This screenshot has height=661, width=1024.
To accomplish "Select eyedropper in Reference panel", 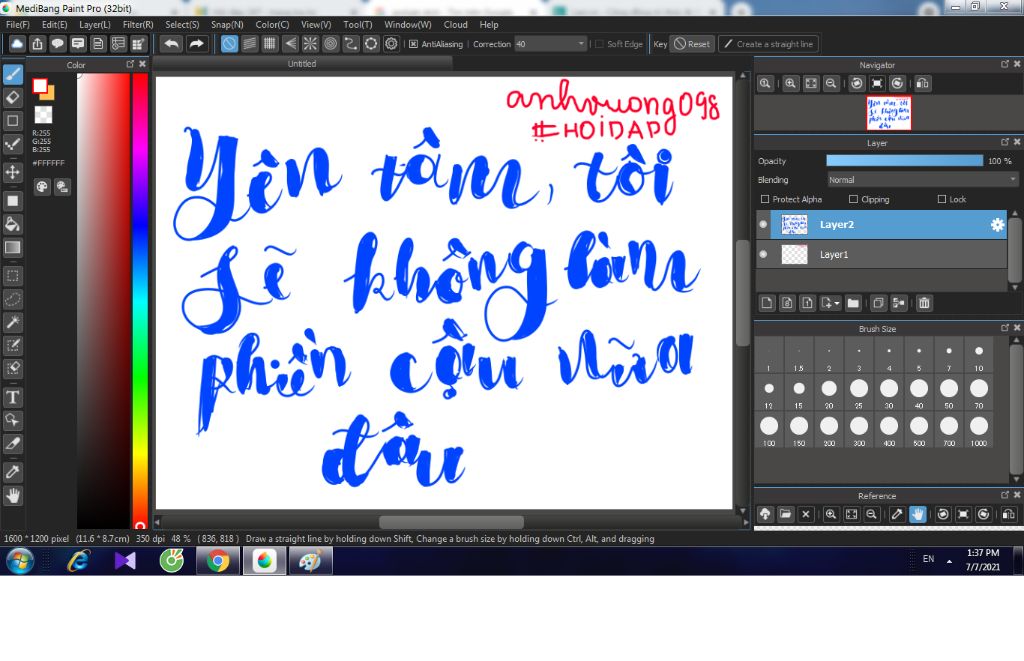I will [x=897, y=514].
